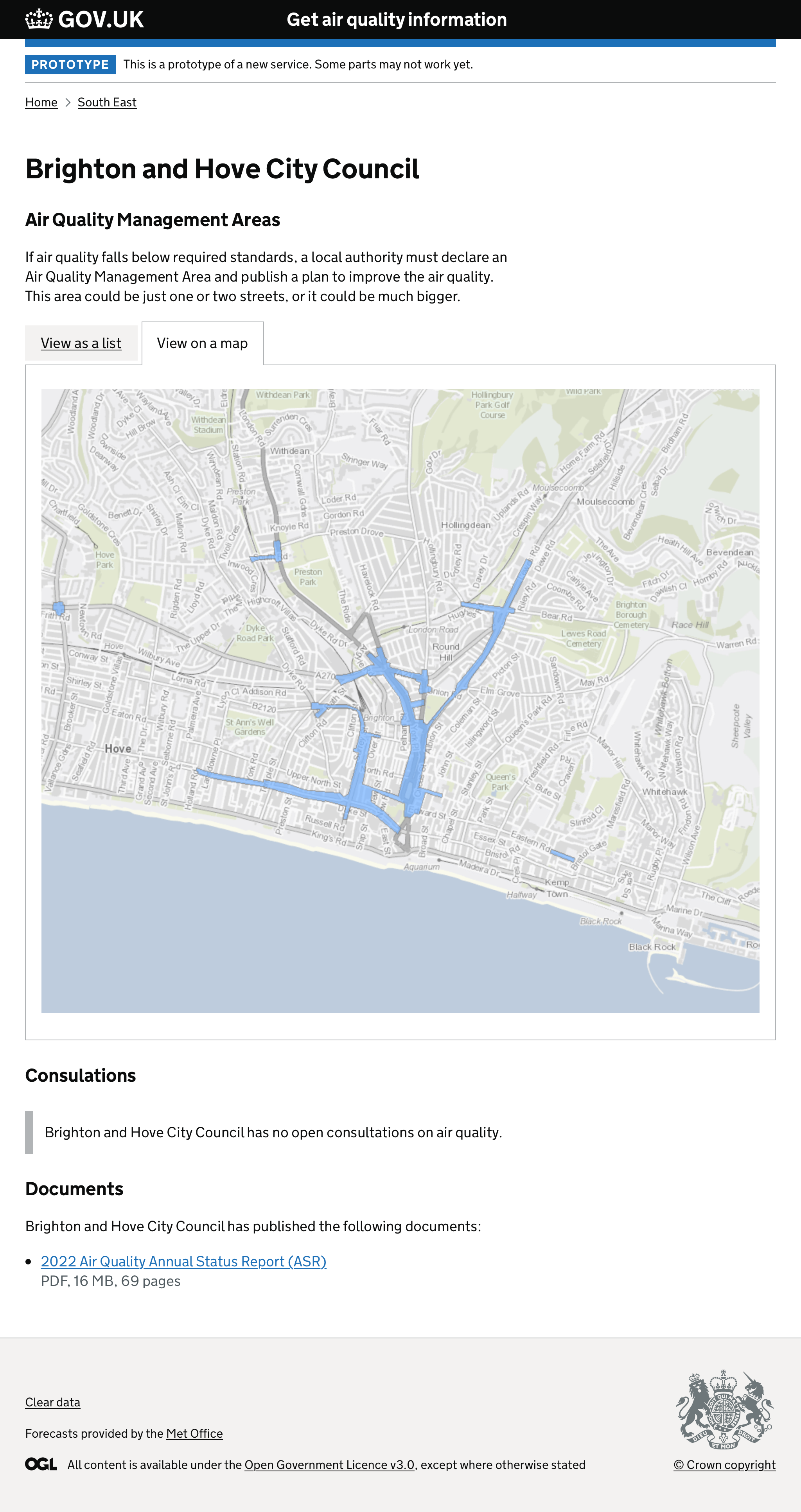This screenshot has height=1512, width=801.
Task: Select the View as a list tab
Action: click(x=80, y=343)
